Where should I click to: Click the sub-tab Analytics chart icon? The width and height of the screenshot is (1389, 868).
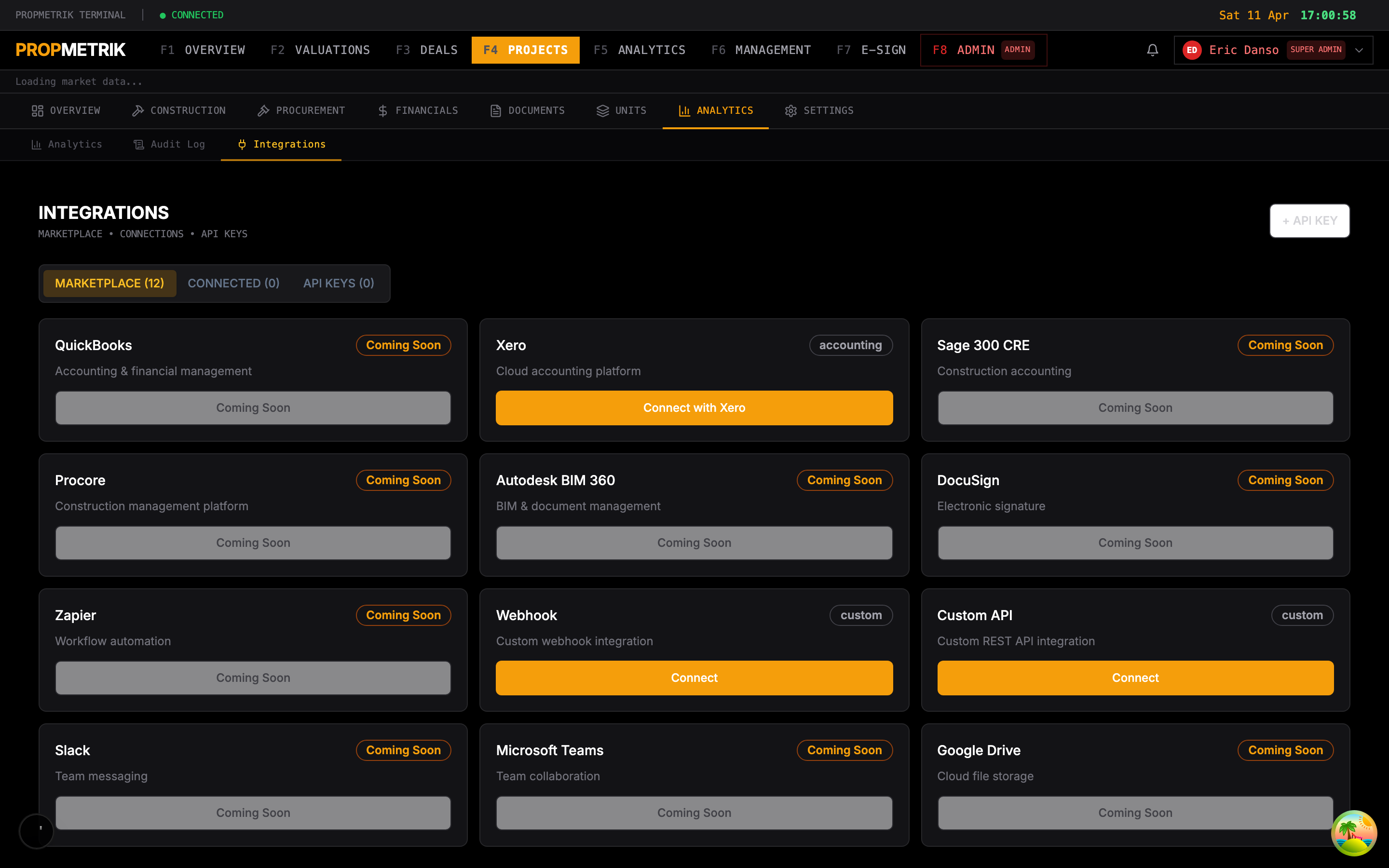point(36,145)
